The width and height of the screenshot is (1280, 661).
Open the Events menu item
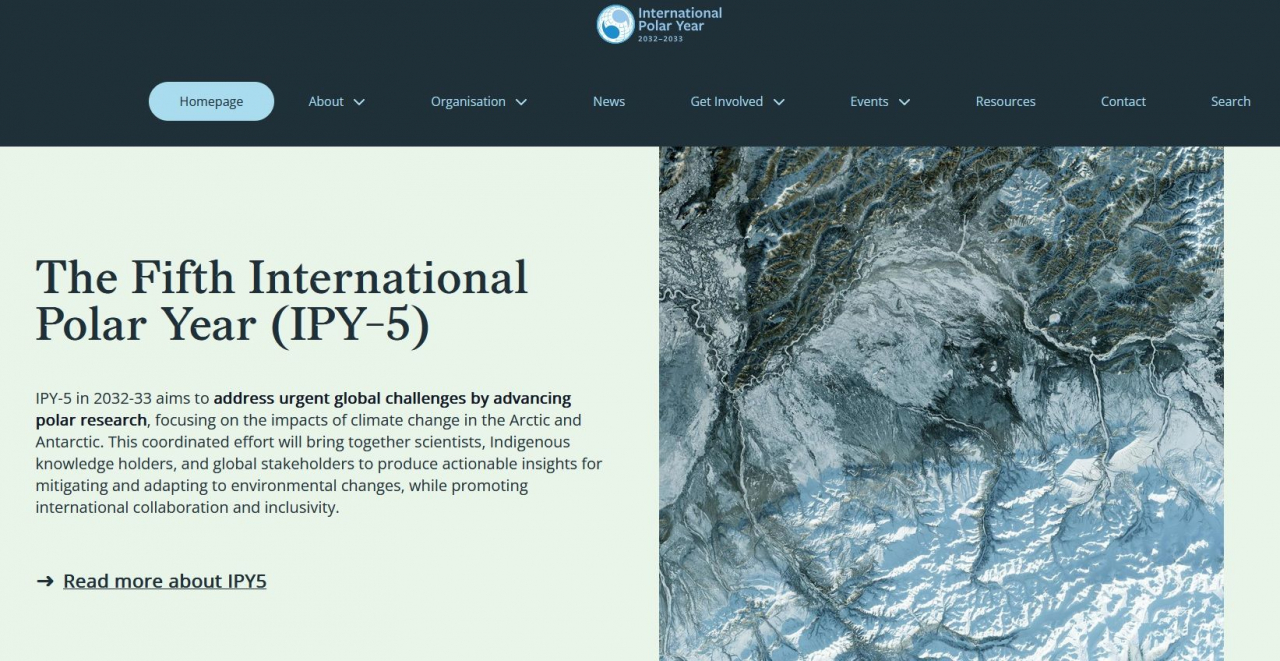[869, 101]
